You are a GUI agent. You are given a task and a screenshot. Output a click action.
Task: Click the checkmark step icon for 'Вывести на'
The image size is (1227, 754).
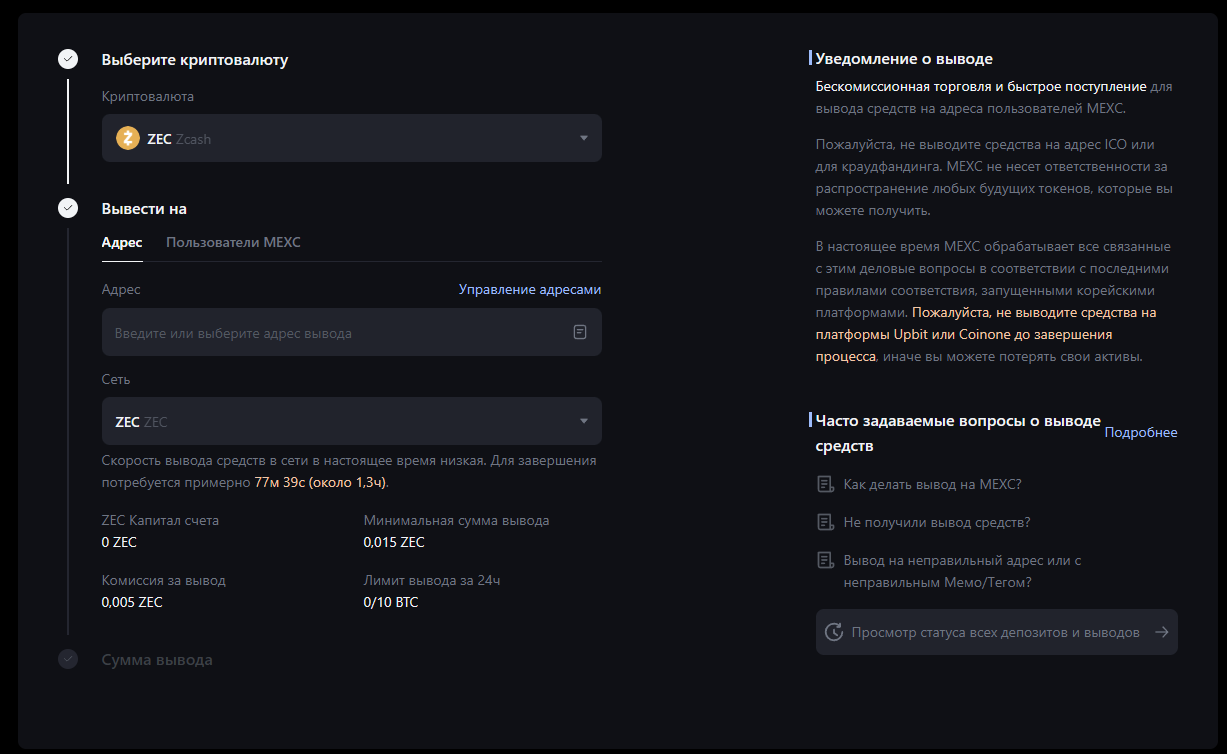pyautogui.click(x=68, y=209)
